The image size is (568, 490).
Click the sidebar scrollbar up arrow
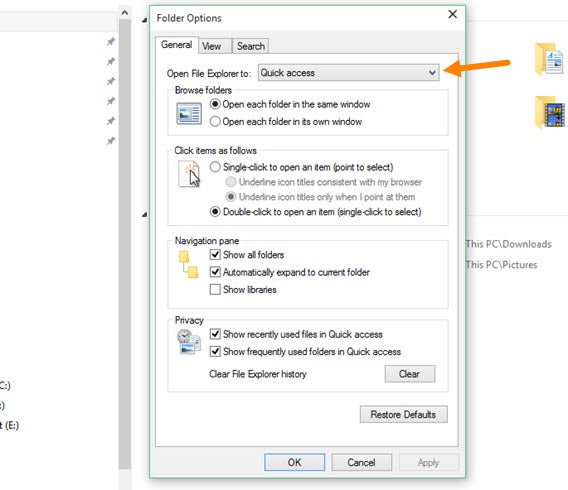tap(125, 13)
